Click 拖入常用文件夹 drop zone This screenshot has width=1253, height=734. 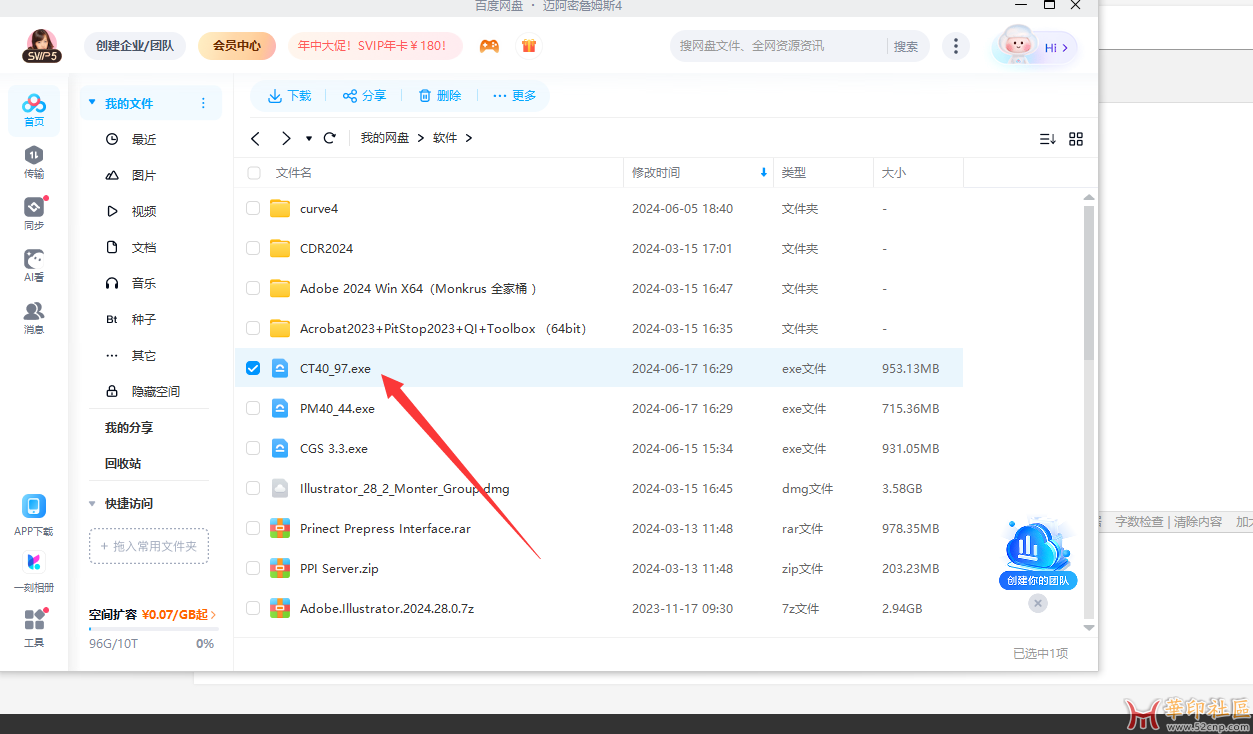click(149, 546)
